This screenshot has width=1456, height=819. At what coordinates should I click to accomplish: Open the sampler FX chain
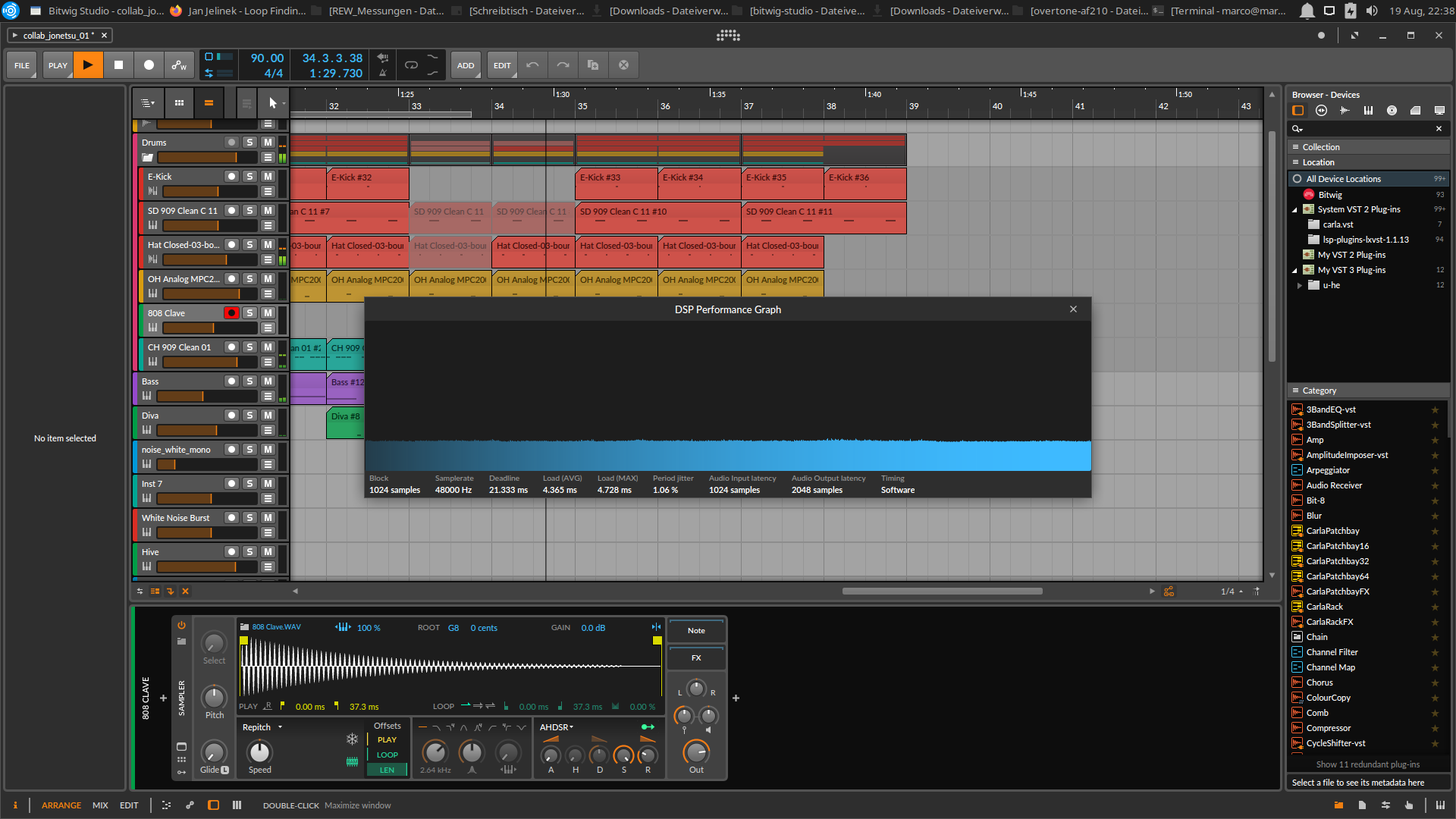pyautogui.click(x=696, y=658)
